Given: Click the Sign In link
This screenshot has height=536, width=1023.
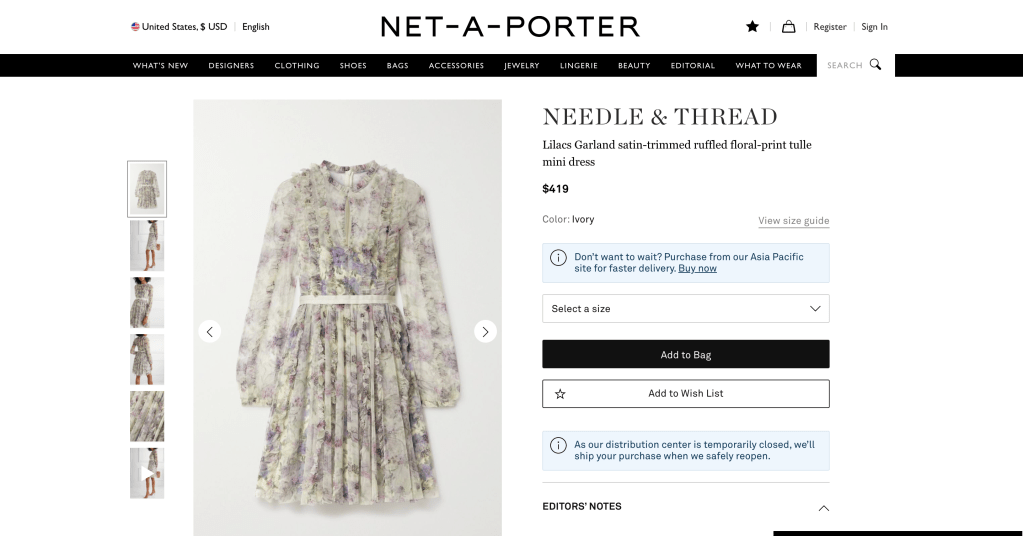Looking at the screenshot, I should tap(874, 27).
